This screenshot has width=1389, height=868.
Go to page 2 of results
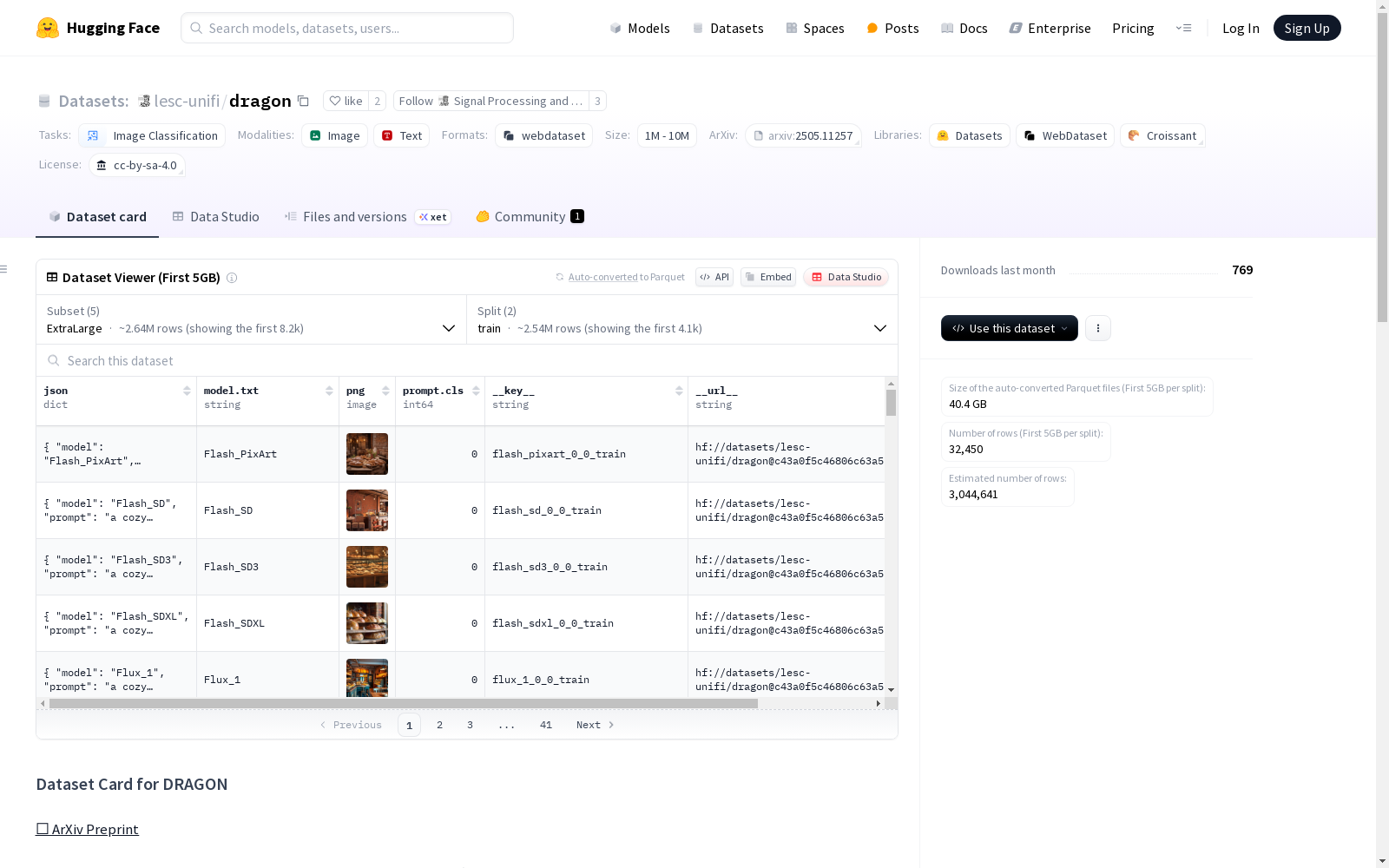(439, 725)
